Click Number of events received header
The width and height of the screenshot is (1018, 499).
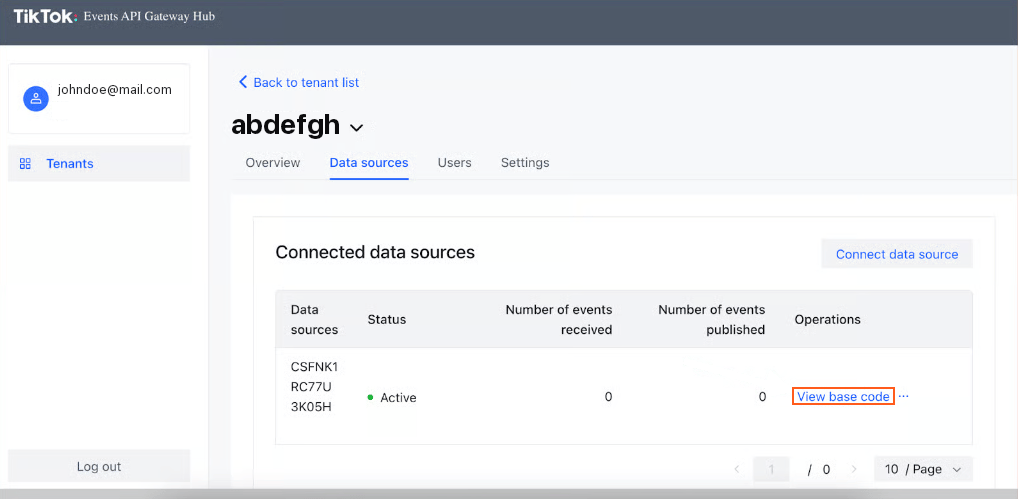(559, 319)
